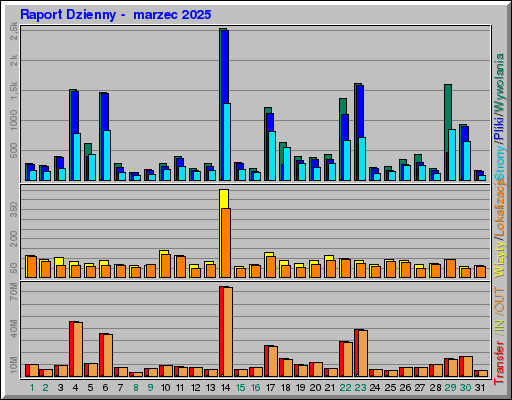Click day label 17 on the axis

coord(270,388)
